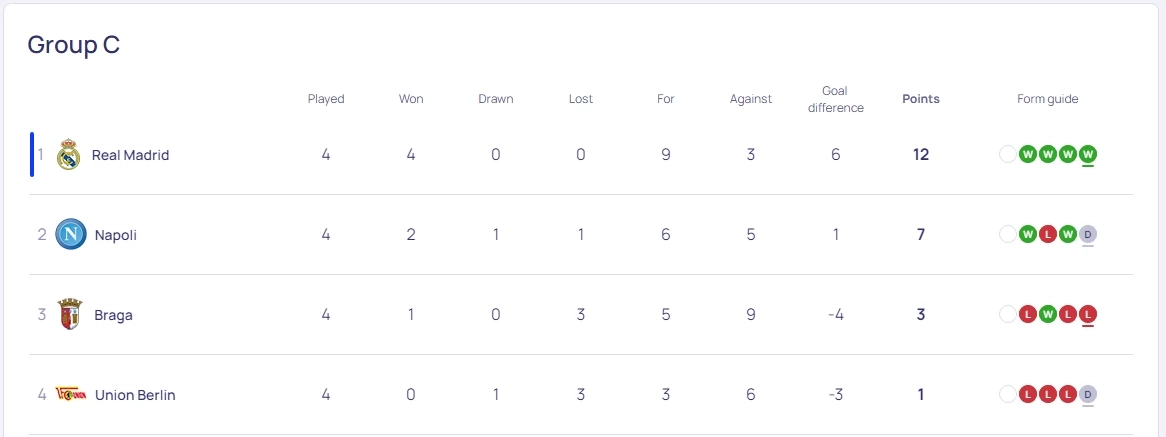This screenshot has width=1166, height=437.
Task: Click the Group C heading
Action: [74, 45]
